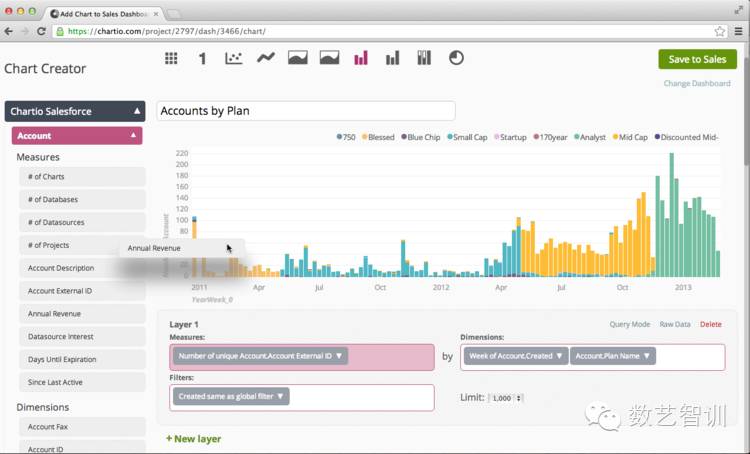This screenshot has width=750, height=454.
Task: Toggle the Analyst legend series
Action: coord(590,137)
